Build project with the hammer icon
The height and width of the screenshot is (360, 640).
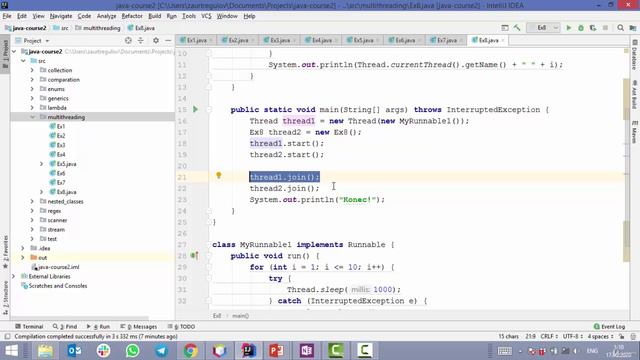517,28
